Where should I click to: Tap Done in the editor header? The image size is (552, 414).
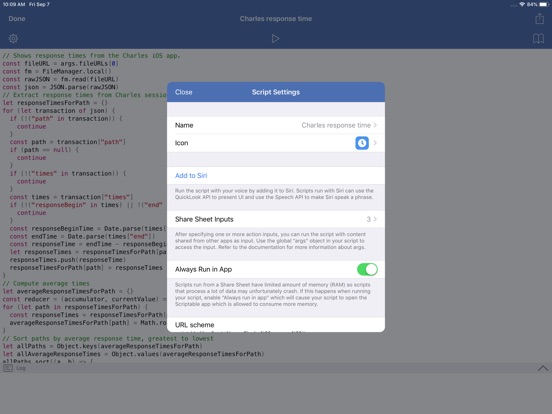17,19
